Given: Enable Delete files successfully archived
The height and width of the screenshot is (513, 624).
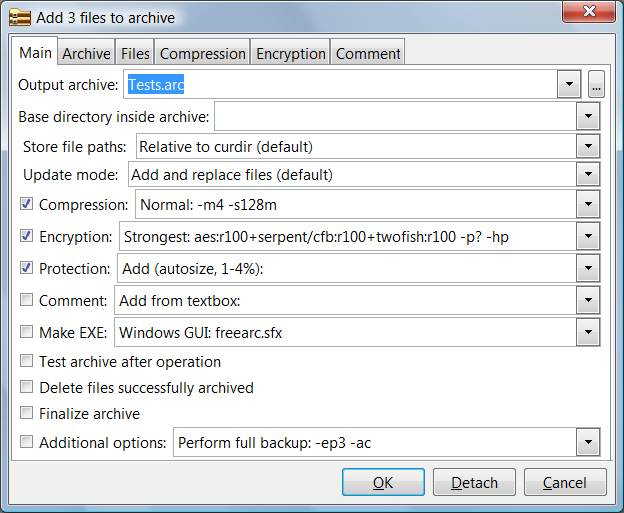Looking at the screenshot, I should pos(27,387).
